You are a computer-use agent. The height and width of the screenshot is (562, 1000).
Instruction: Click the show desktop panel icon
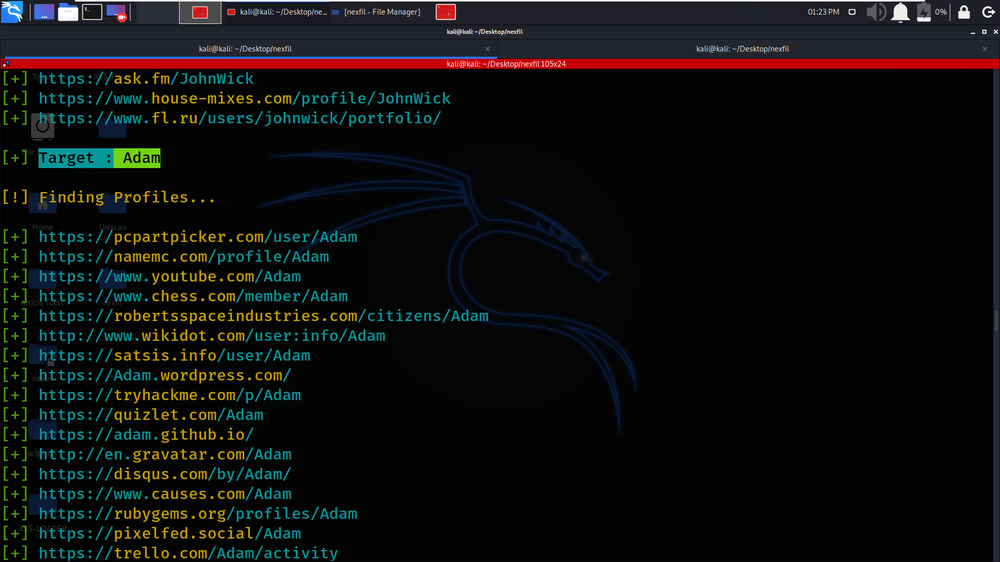[44, 12]
